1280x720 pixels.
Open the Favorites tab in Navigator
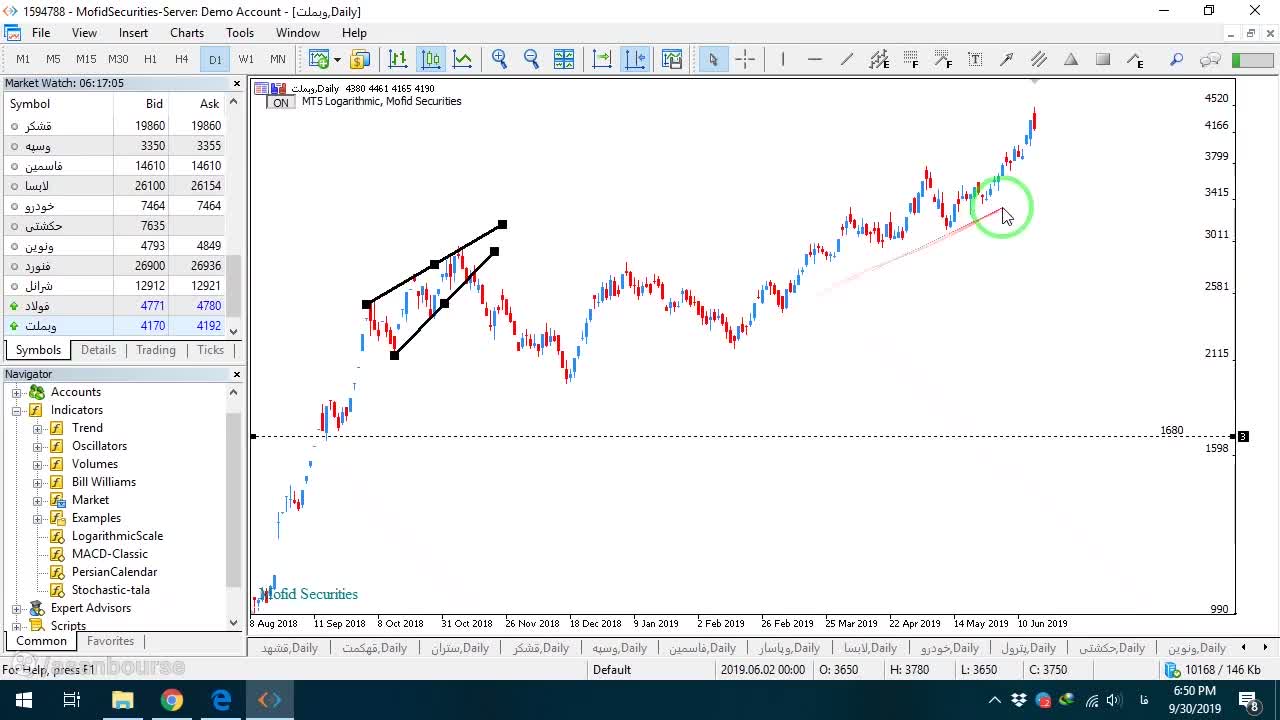click(x=110, y=641)
